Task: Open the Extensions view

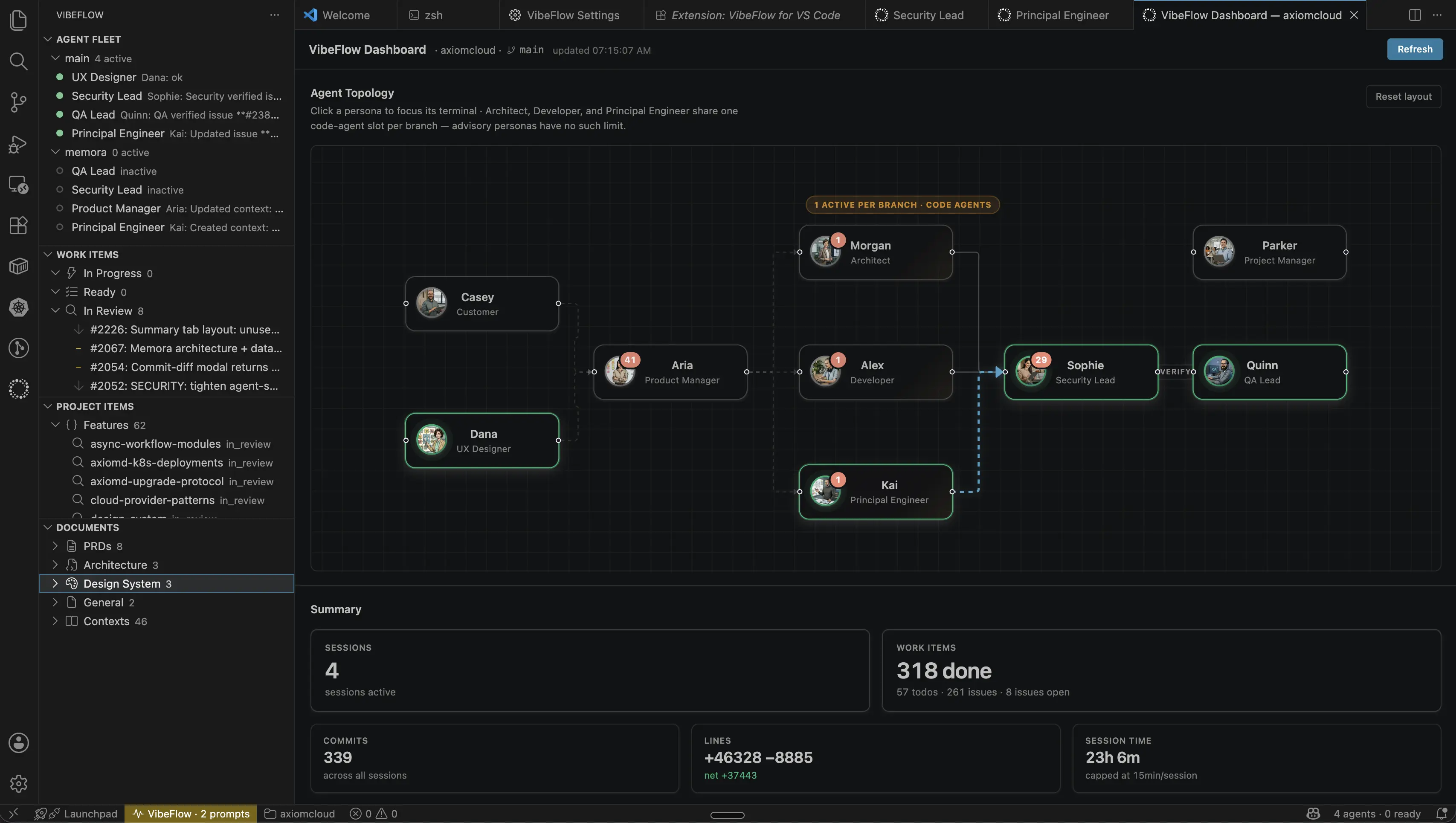Action: point(19,225)
